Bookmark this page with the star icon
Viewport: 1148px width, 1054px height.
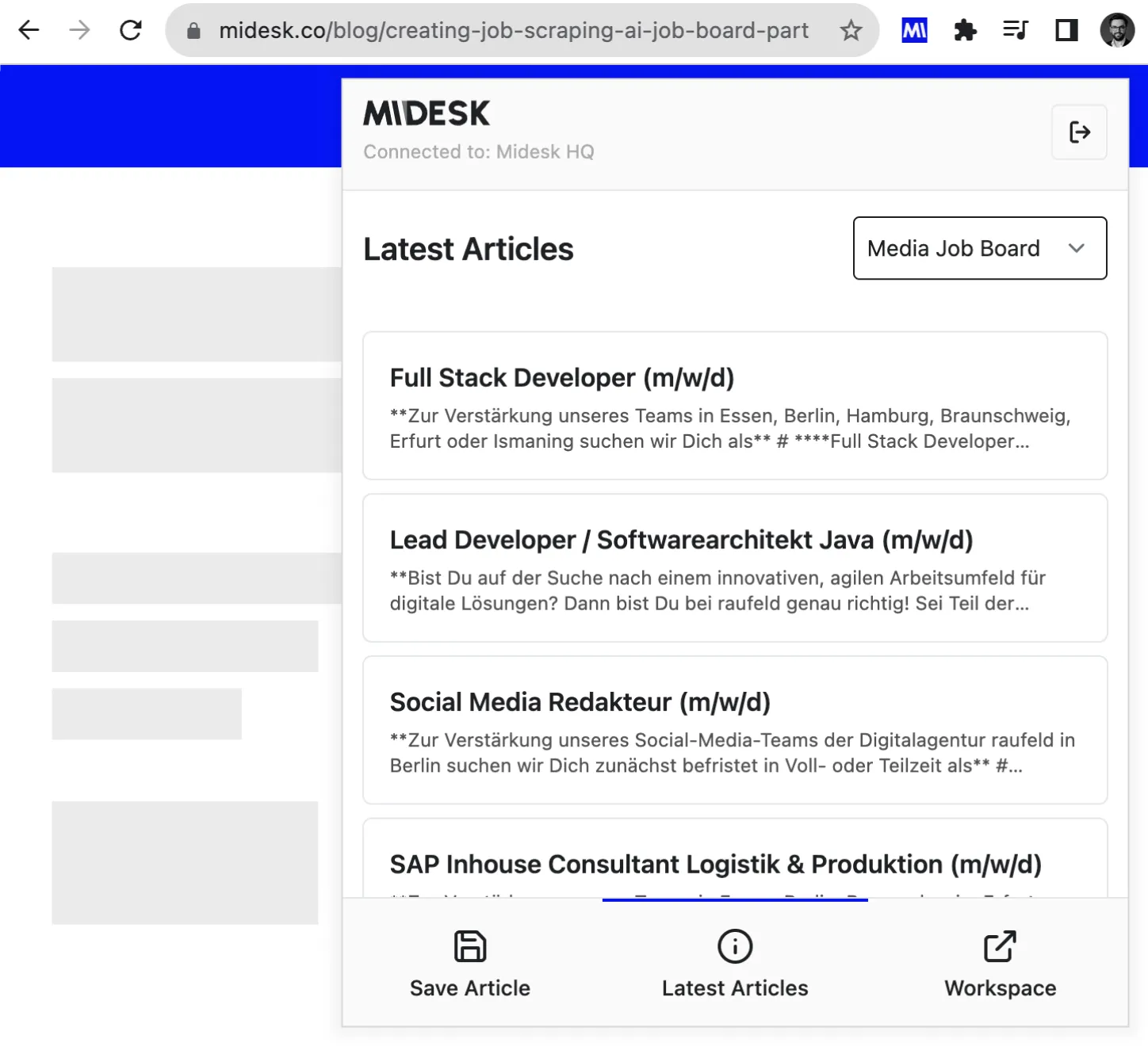(x=851, y=31)
